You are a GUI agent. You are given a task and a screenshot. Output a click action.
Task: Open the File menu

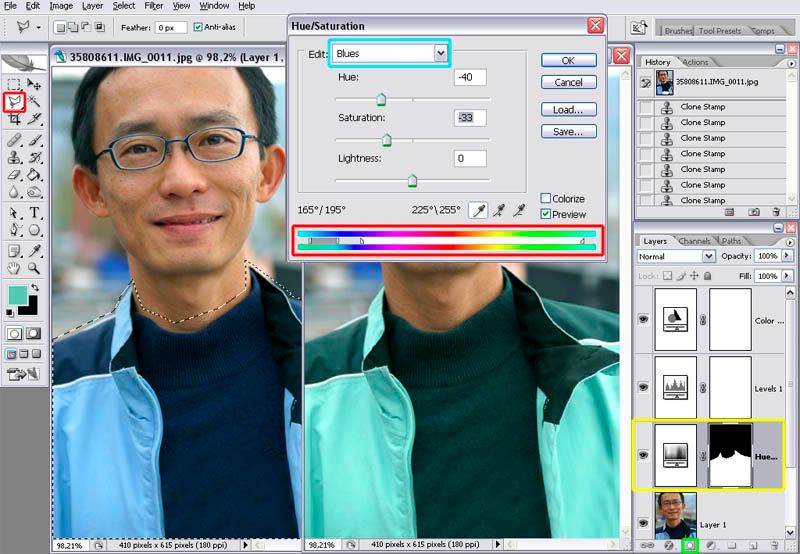10,6
